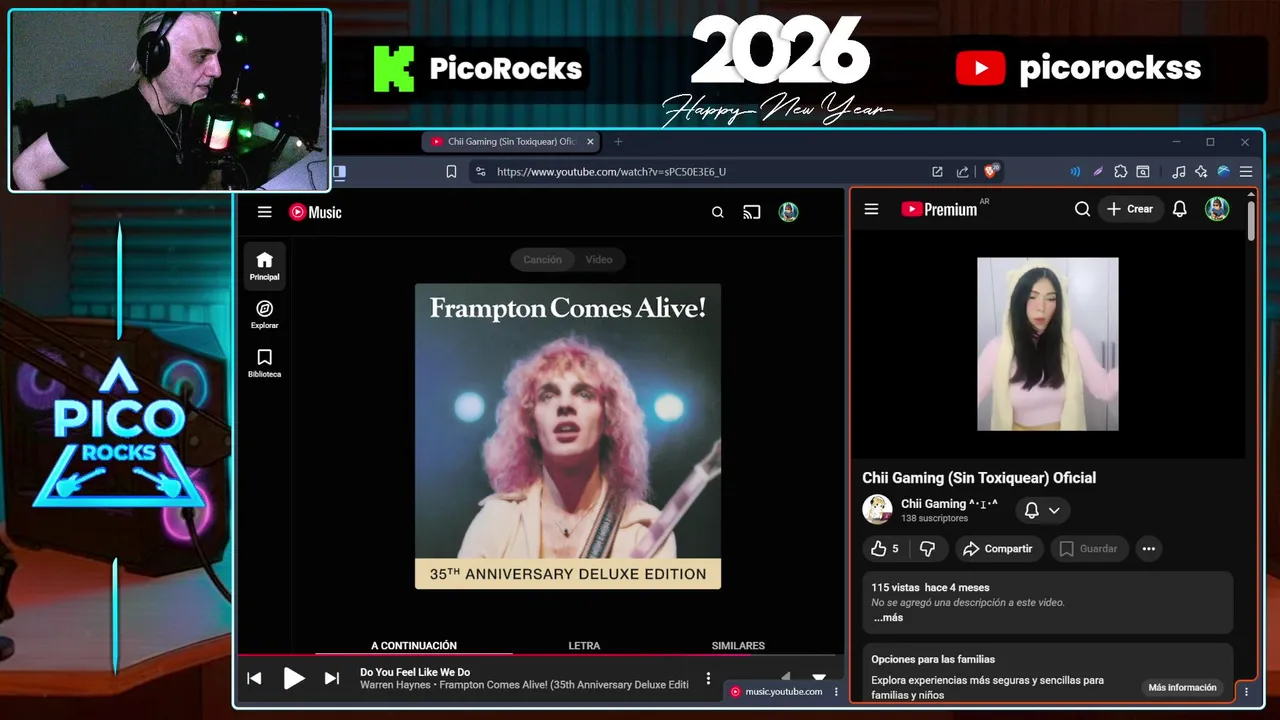Viewport: 1280px width, 720px height.
Task: Open more video actions three-dot button
Action: (x=1148, y=548)
